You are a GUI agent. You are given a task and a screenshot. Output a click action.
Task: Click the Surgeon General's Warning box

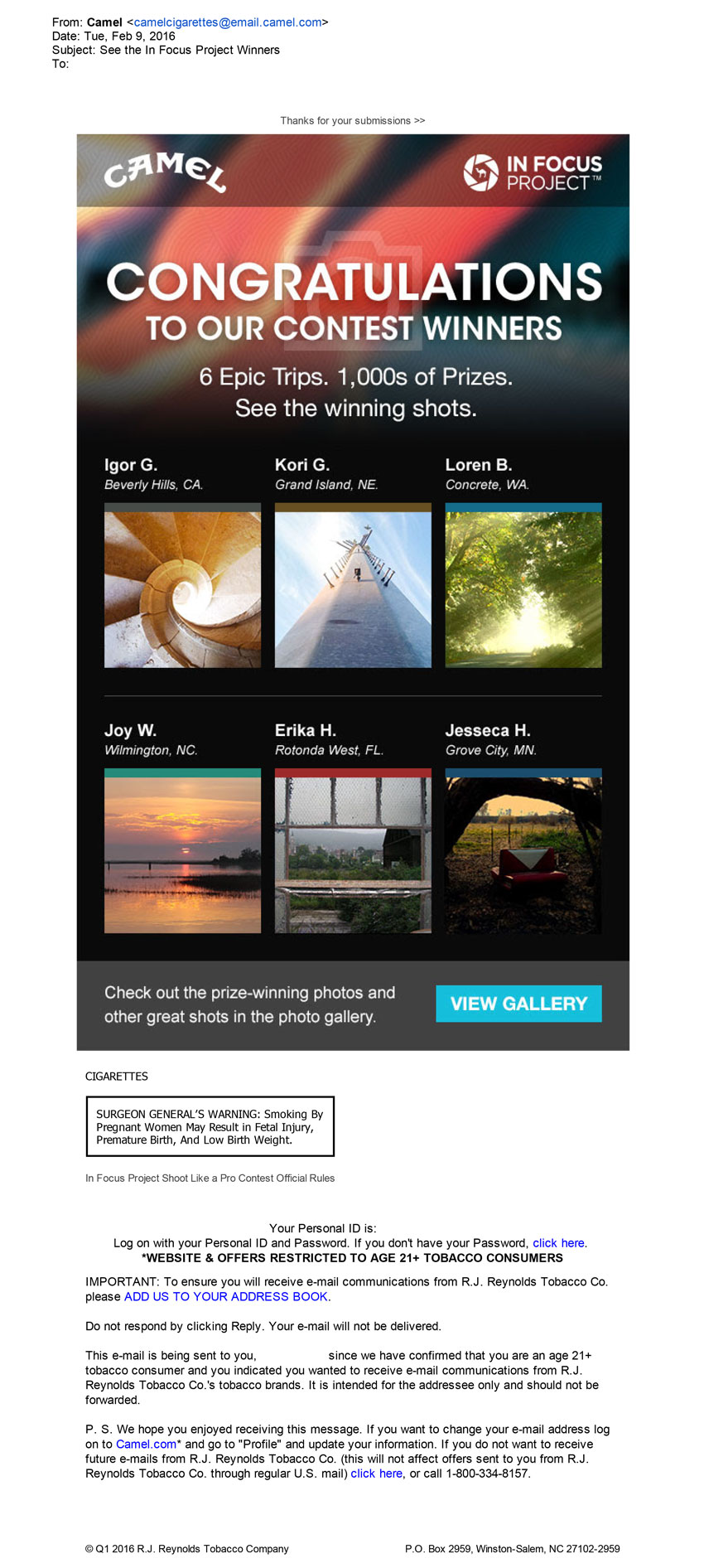[210, 1126]
